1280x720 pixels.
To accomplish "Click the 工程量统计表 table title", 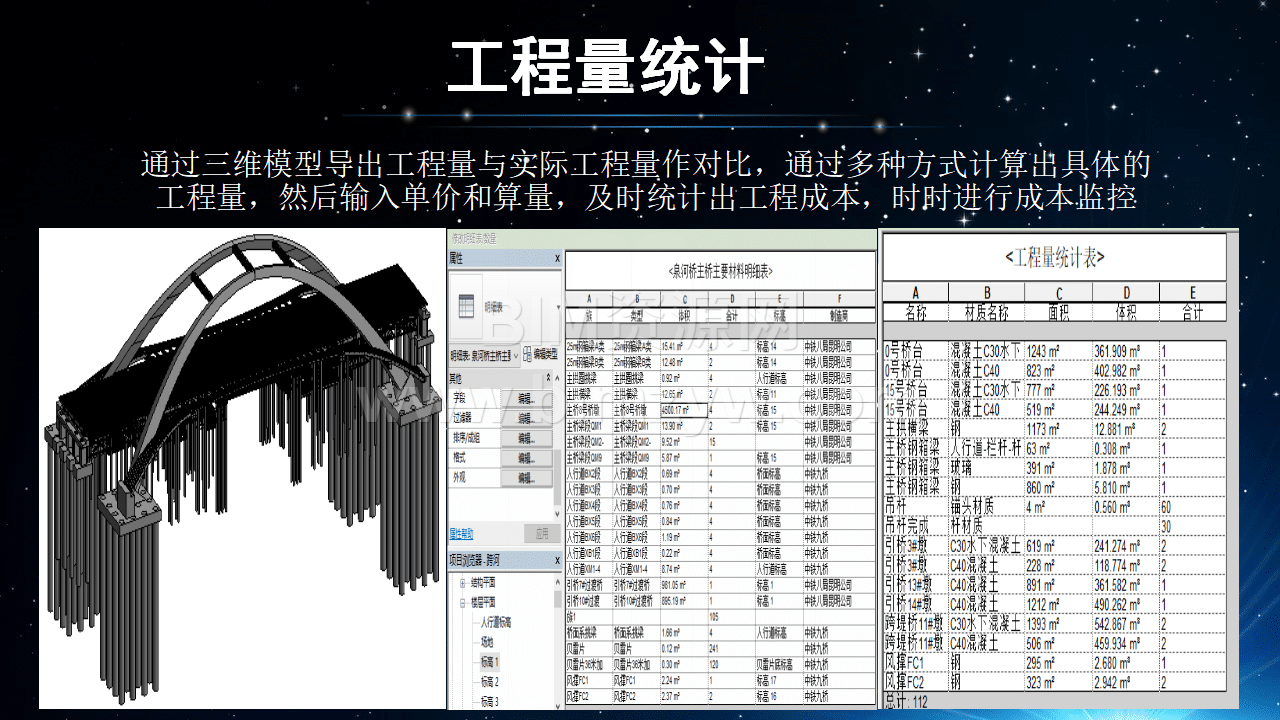I will tap(1055, 258).
